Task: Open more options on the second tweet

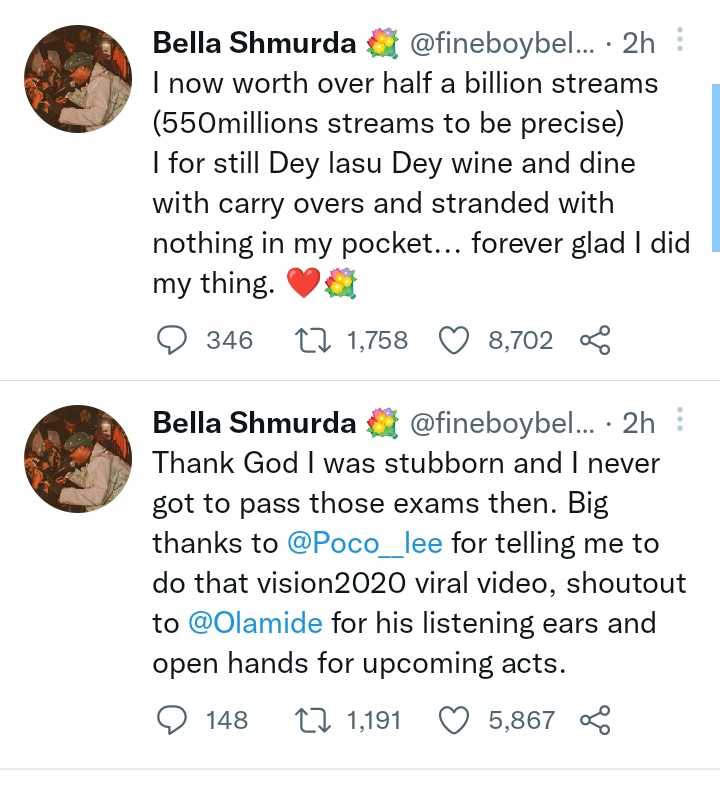Action: click(x=680, y=421)
